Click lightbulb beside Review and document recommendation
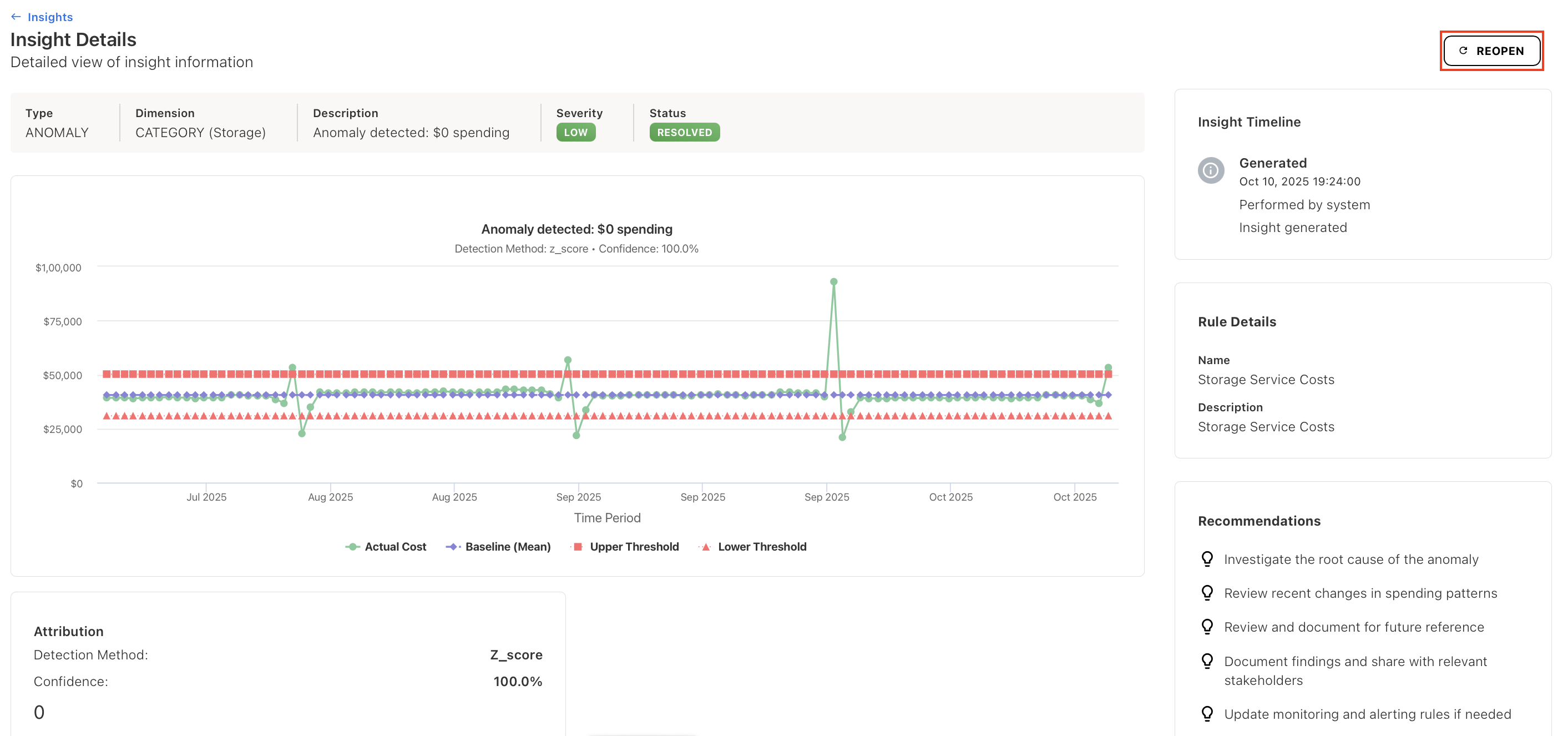The width and height of the screenshot is (1568, 736). (x=1207, y=627)
